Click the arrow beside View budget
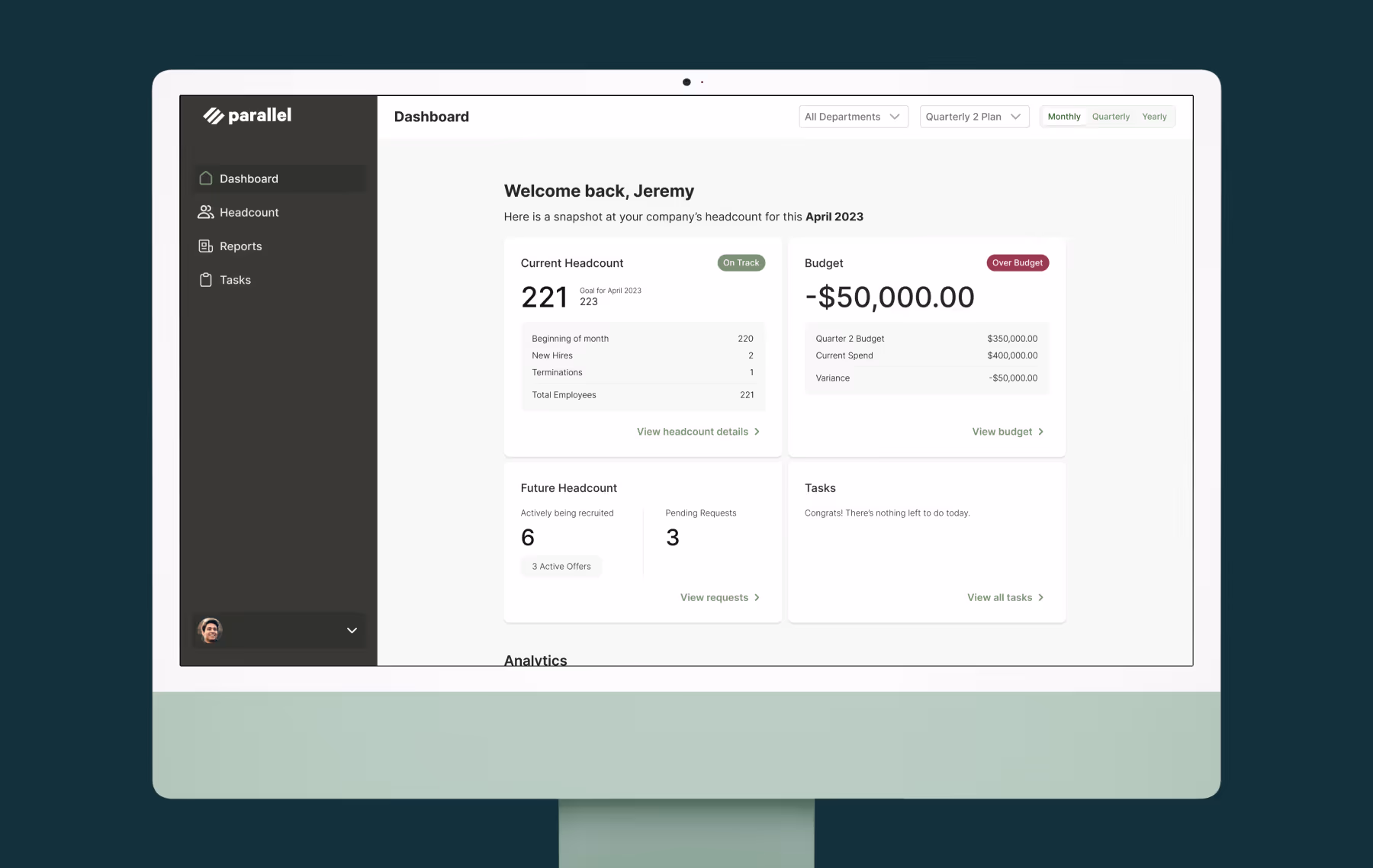Image resolution: width=1373 pixels, height=868 pixels. pos(1040,432)
